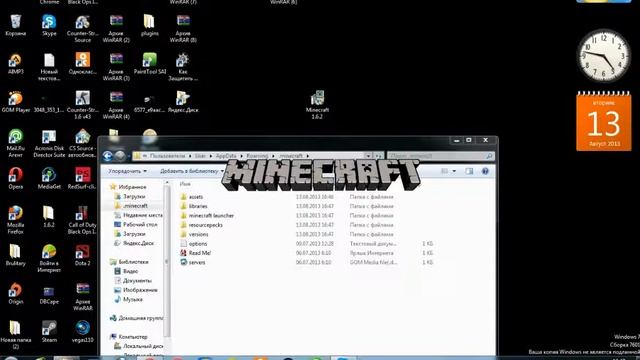Go back in the Explorer window
This screenshot has height=360, width=640.
coord(108,156)
